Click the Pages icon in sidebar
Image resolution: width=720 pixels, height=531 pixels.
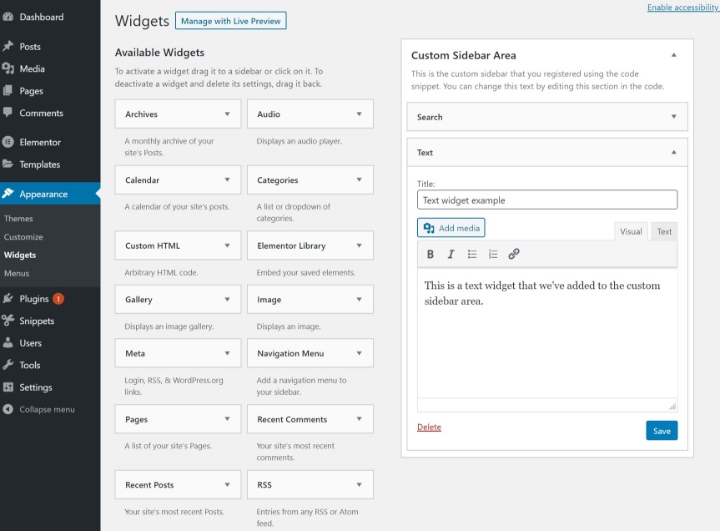pyautogui.click(x=7, y=90)
